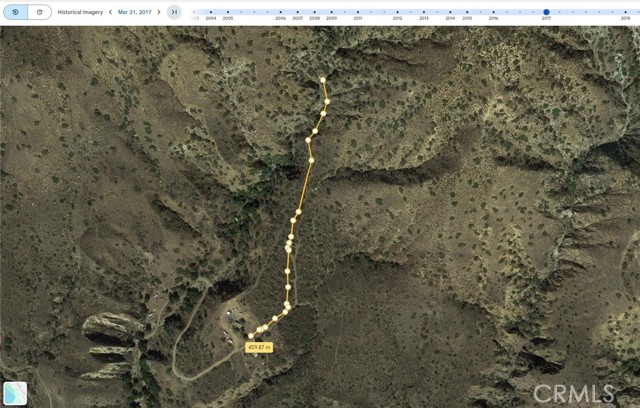Switch to the timelapse refresh icon
The width and height of the screenshot is (640, 408).
pyautogui.click(x=40, y=12)
